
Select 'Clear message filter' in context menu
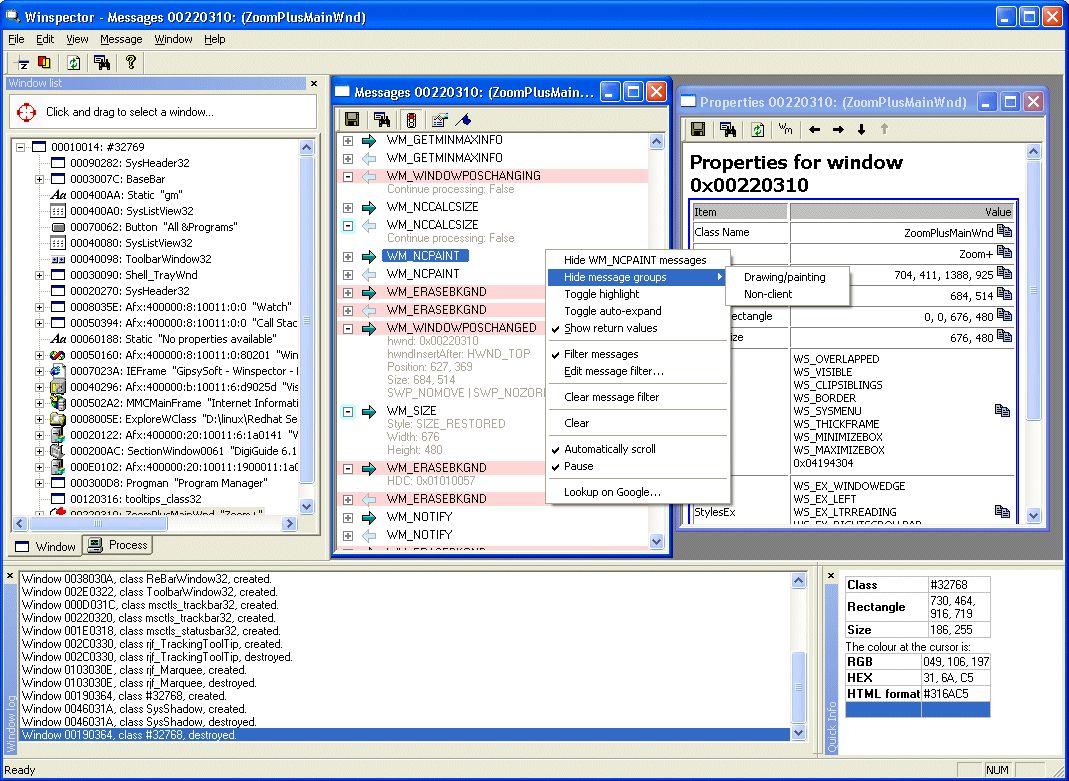point(612,397)
